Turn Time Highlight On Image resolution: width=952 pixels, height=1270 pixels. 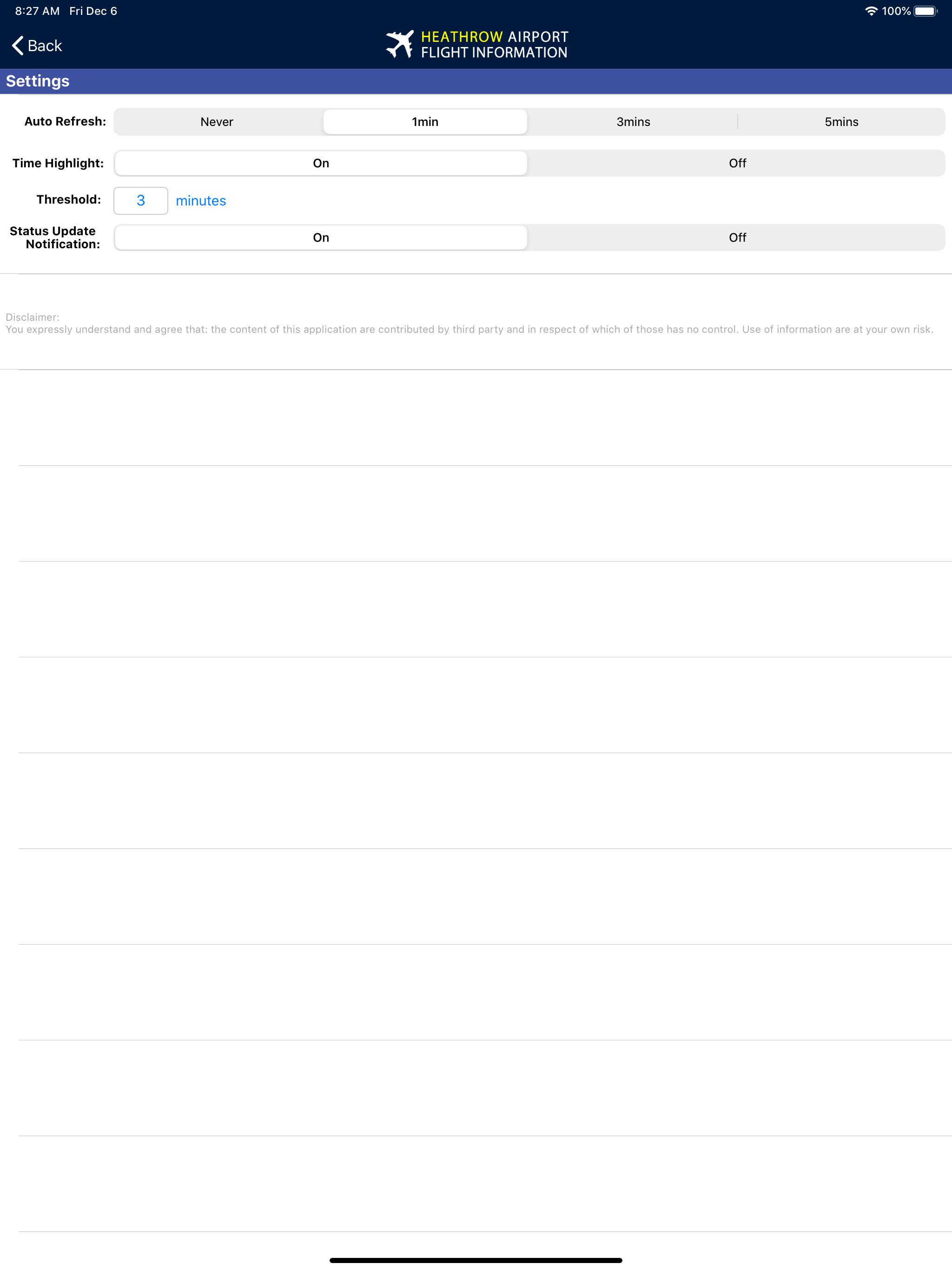321,163
